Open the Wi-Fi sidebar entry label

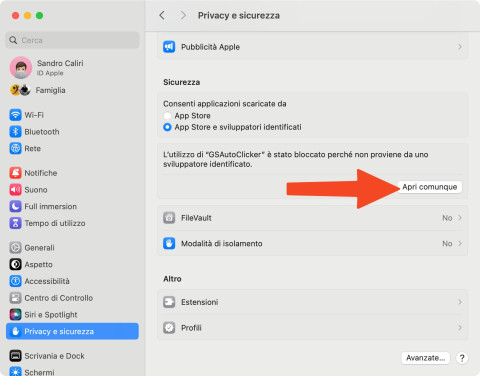tap(34, 115)
